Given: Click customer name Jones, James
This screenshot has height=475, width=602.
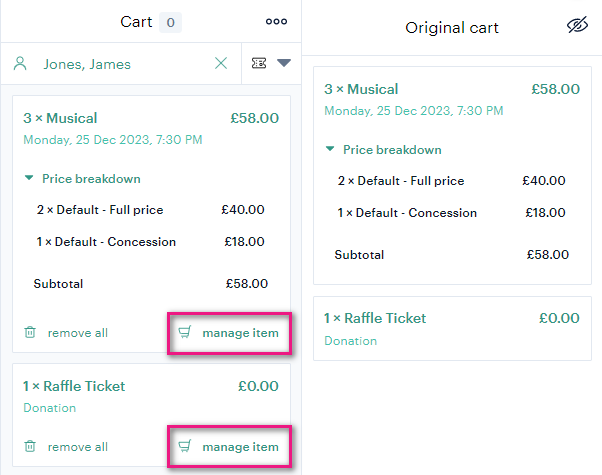Looking at the screenshot, I should 87,64.
